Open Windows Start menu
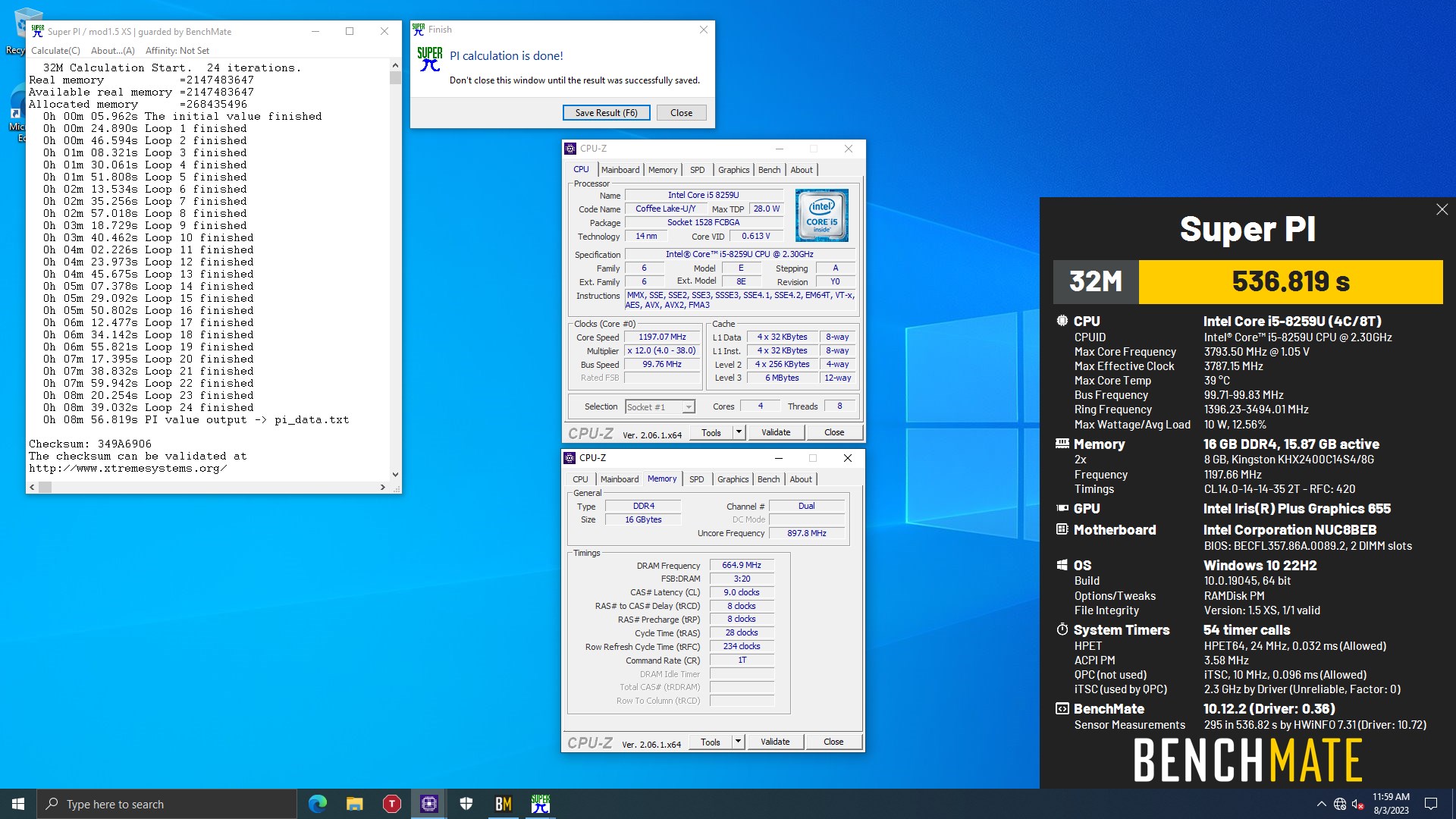Screen dimensions: 1456x819 point(18,804)
